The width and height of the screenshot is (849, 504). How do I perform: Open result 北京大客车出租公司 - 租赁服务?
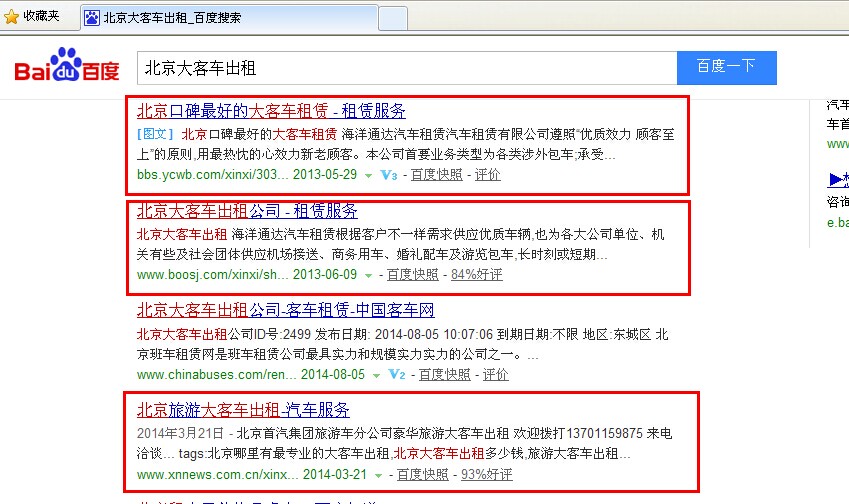(x=247, y=211)
